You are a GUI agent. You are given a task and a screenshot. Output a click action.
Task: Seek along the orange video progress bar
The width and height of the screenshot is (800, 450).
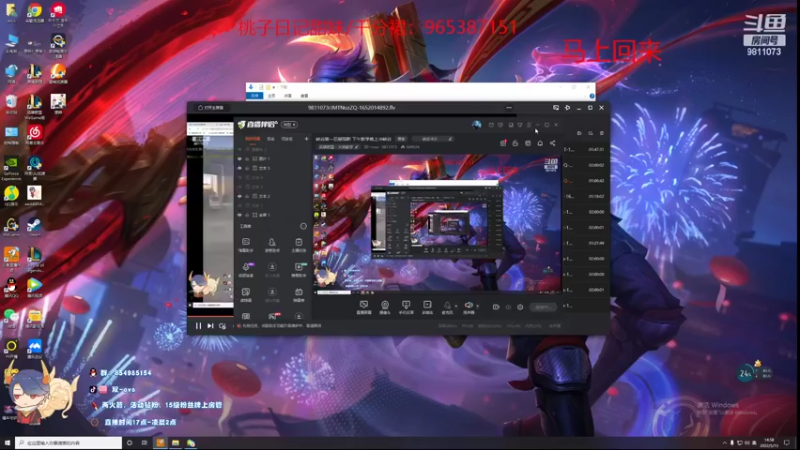point(211,316)
